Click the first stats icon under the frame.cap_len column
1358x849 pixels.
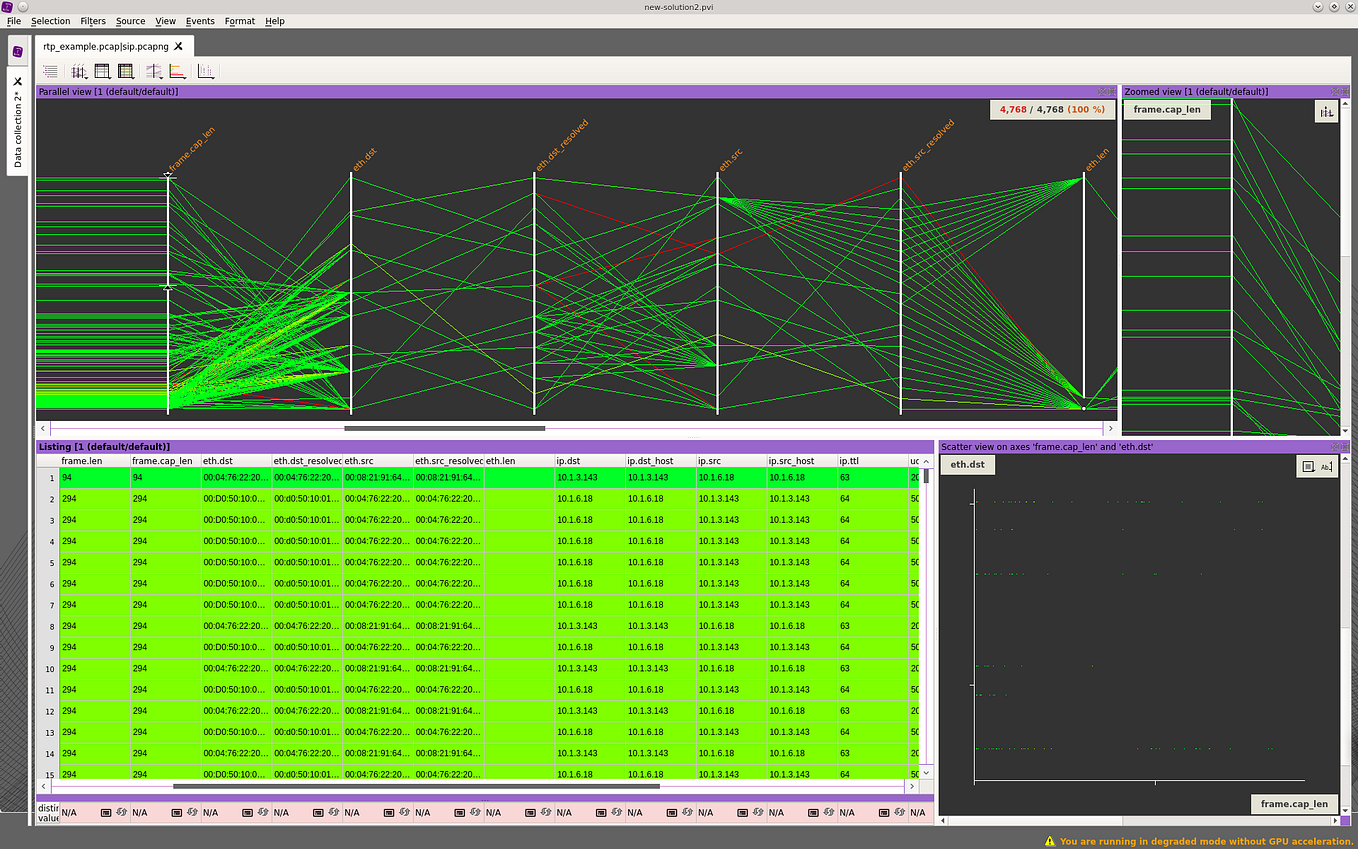pyautogui.click(x=177, y=813)
